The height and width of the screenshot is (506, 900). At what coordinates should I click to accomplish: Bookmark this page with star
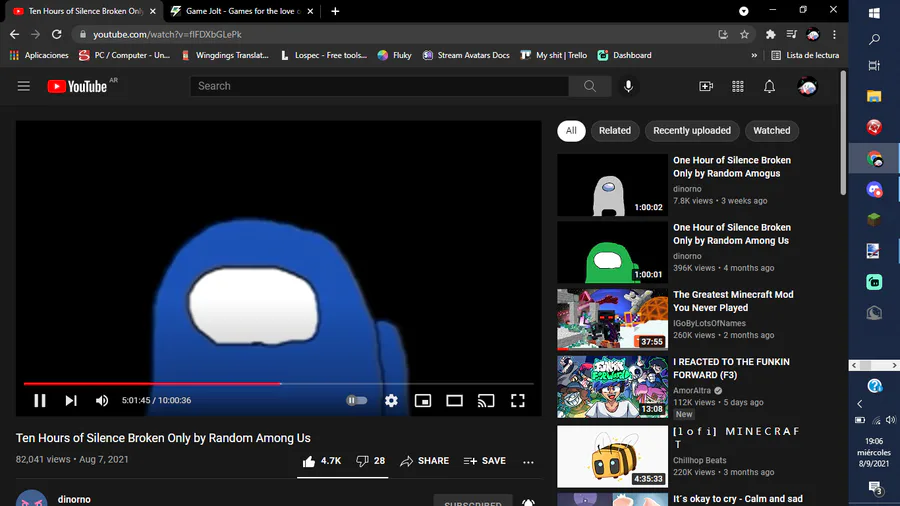tap(744, 34)
